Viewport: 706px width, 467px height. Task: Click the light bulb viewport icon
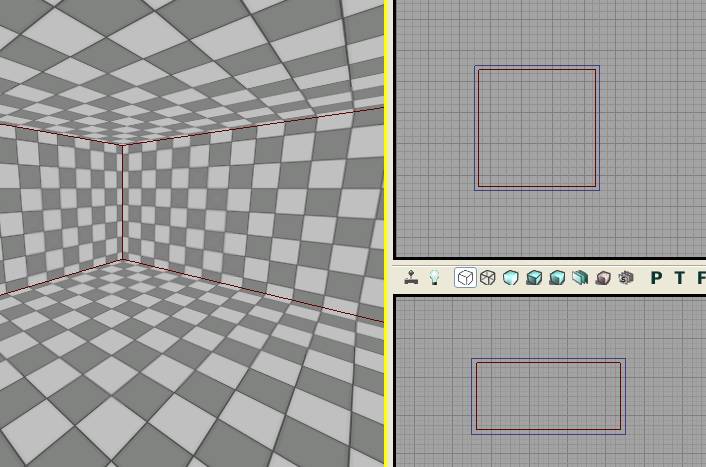434,277
